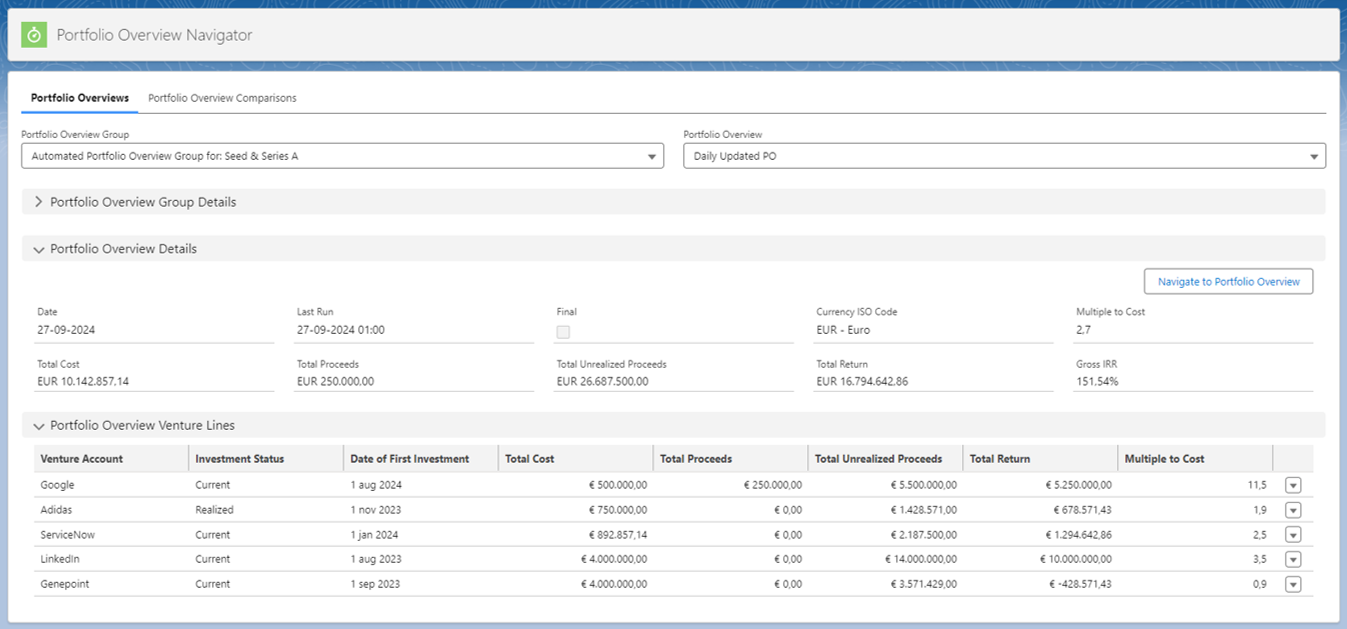Click the Google venture account cell
1347x629 pixels.
point(57,485)
